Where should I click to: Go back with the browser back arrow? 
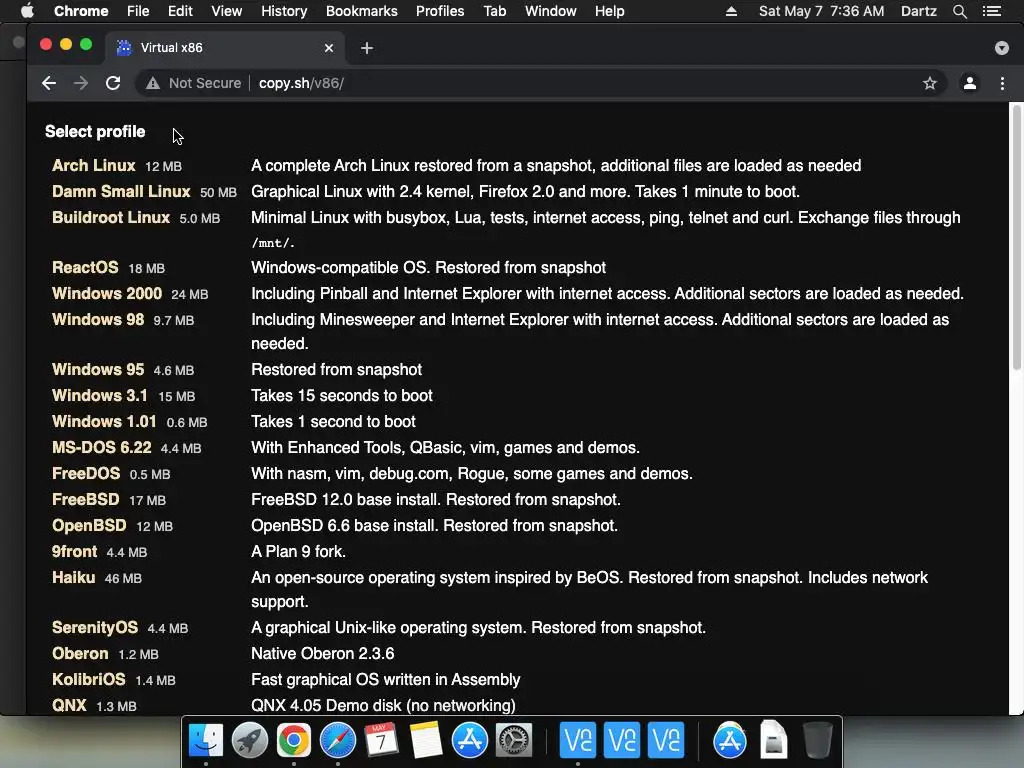tap(49, 83)
